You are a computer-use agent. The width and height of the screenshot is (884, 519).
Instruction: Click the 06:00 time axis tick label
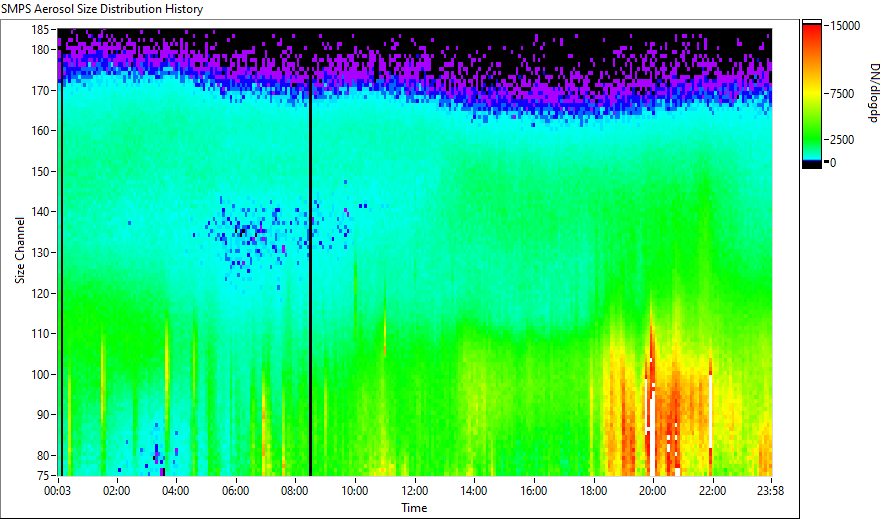[x=236, y=491]
